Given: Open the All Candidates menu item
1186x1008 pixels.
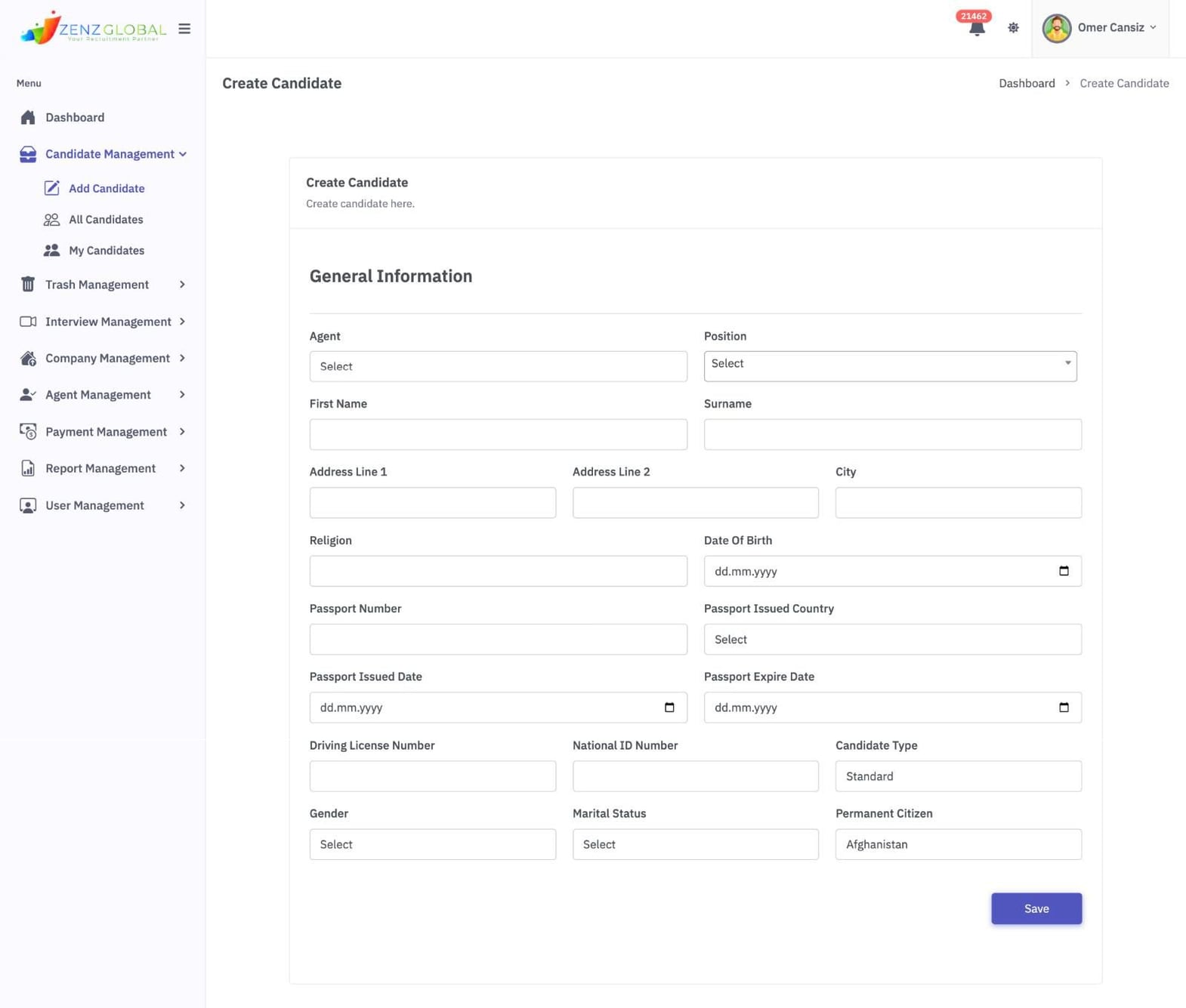Looking at the screenshot, I should pos(106,220).
